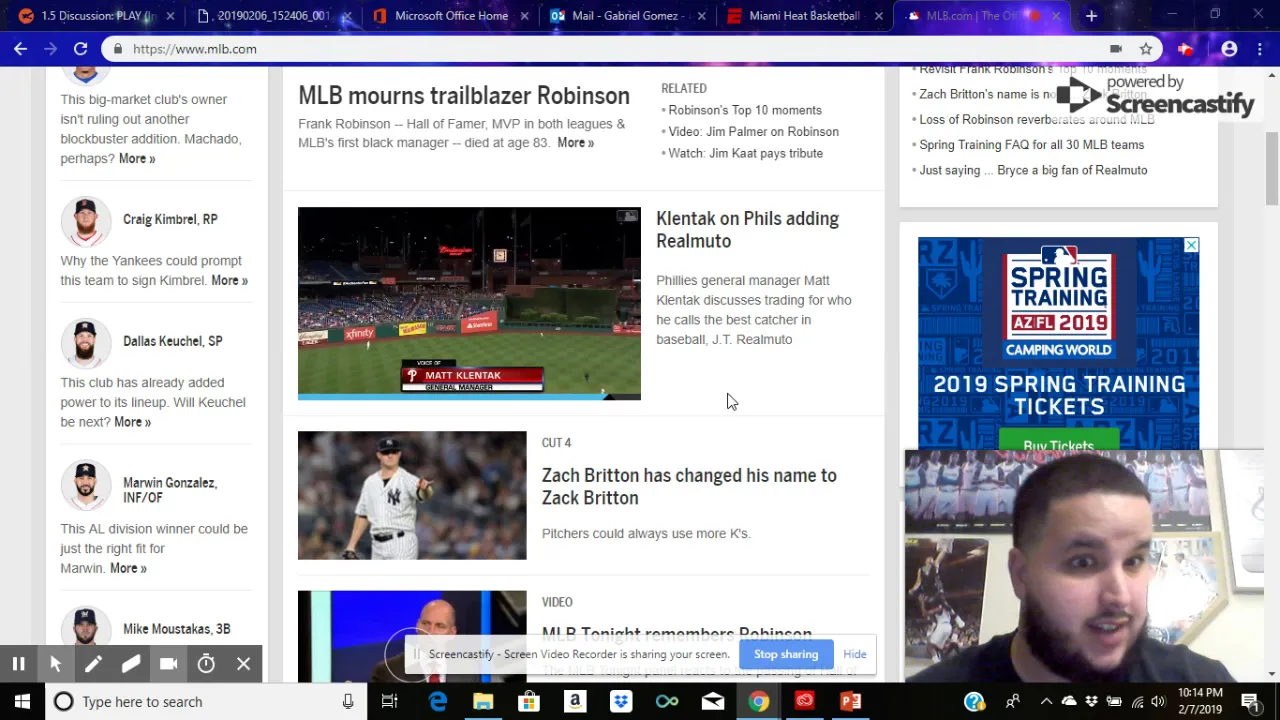The width and height of the screenshot is (1280, 720).
Task: Pause the Screencastify recording
Action: (18, 664)
